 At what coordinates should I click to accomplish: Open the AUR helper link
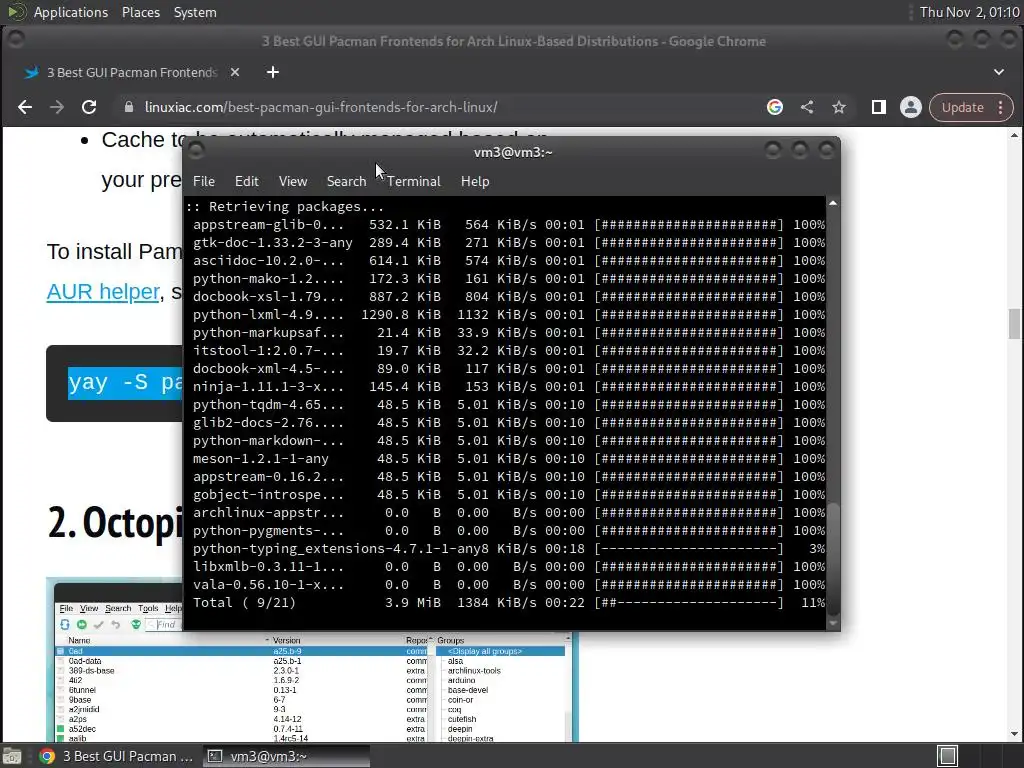(103, 291)
